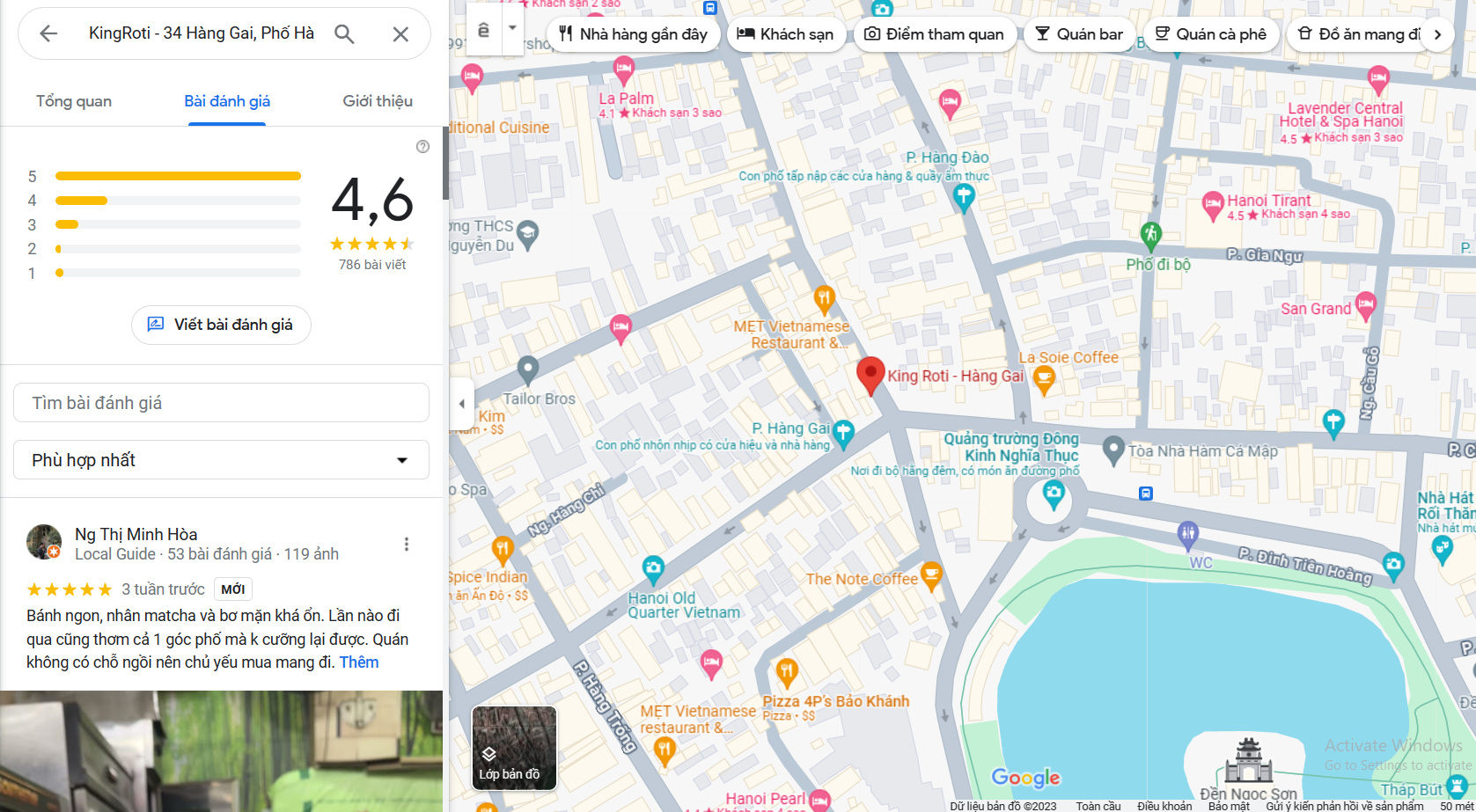Click the Tailor Bros gray pin
The image size is (1476, 812).
(527, 370)
